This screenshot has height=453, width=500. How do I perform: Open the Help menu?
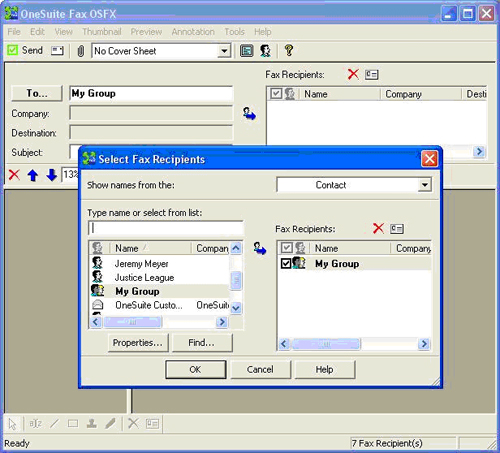(263, 32)
